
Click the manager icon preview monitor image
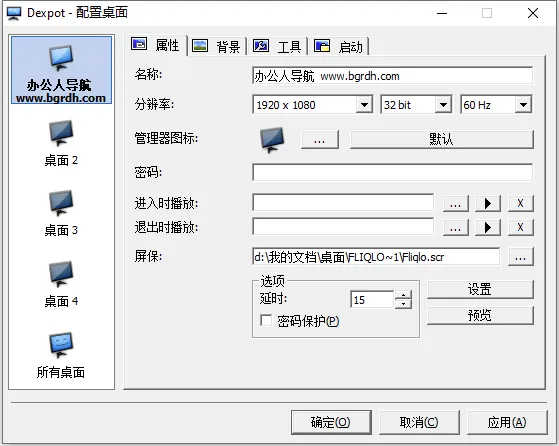[272, 139]
